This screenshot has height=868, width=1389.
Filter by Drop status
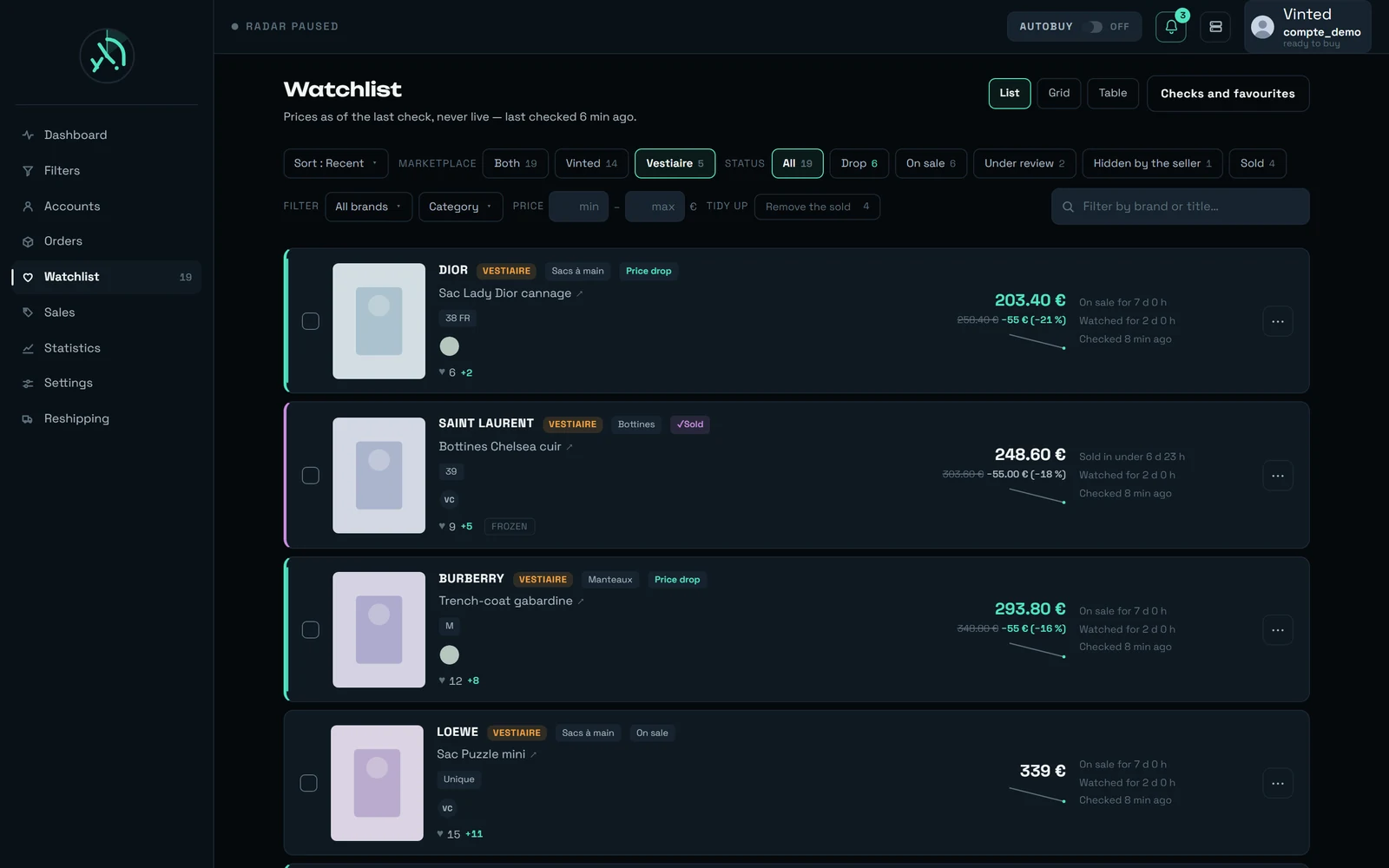click(859, 163)
